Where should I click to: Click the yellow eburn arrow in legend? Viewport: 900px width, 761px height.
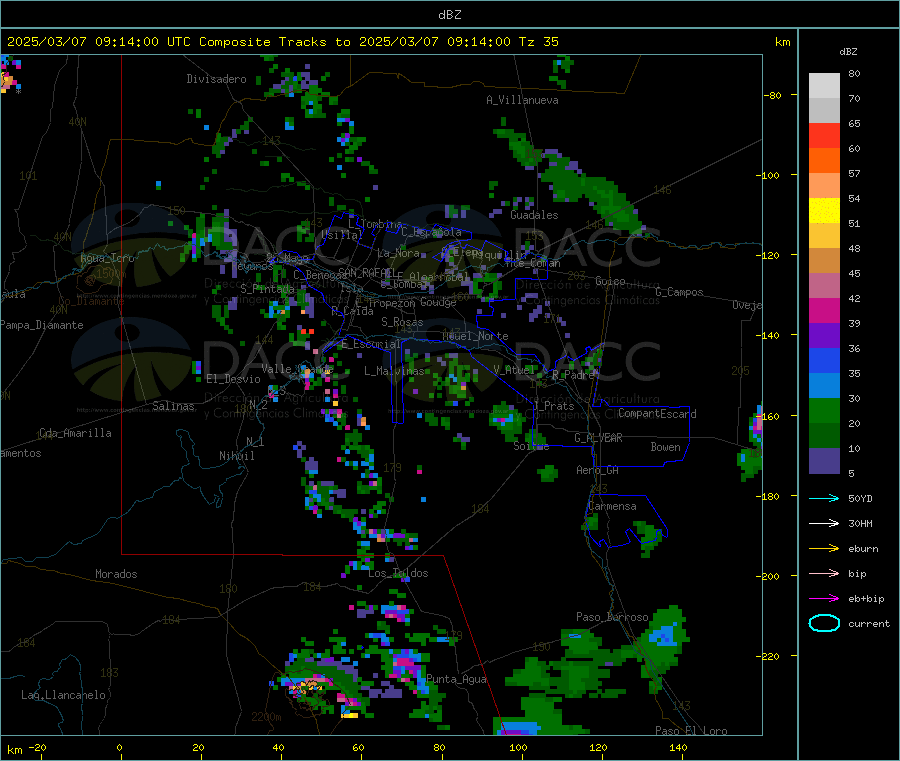click(x=824, y=549)
